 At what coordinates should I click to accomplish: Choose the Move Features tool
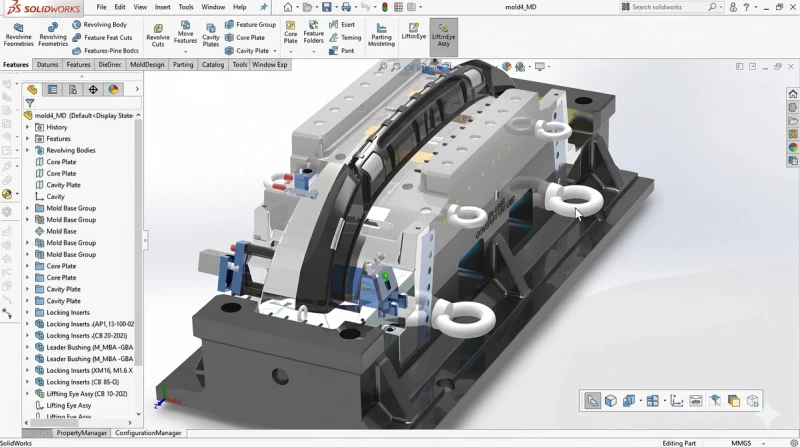point(185,32)
